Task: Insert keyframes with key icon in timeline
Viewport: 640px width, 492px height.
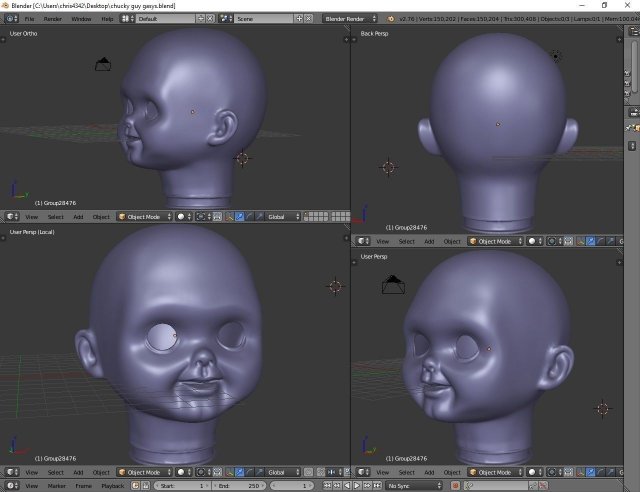Action: pyautogui.click(x=533, y=486)
